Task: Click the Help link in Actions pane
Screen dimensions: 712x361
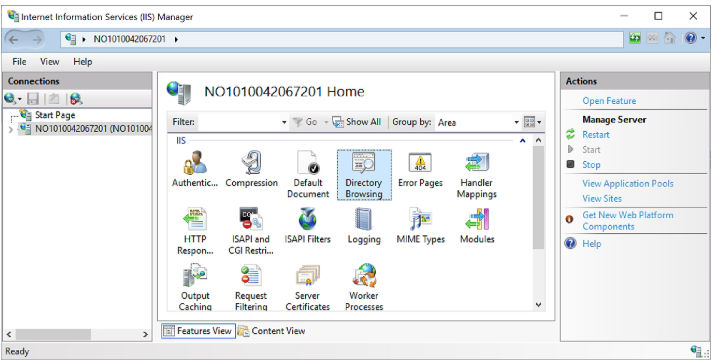Action: coord(592,244)
